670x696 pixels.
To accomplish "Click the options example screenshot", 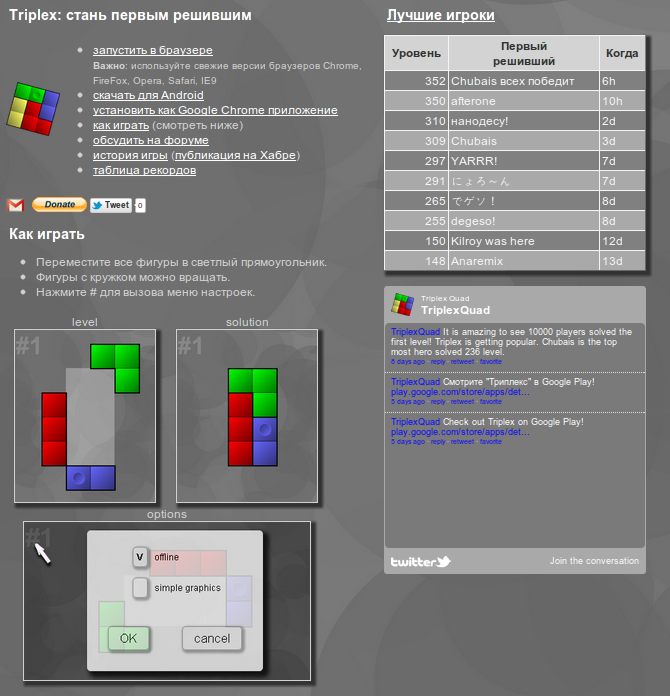I will 167,601.
